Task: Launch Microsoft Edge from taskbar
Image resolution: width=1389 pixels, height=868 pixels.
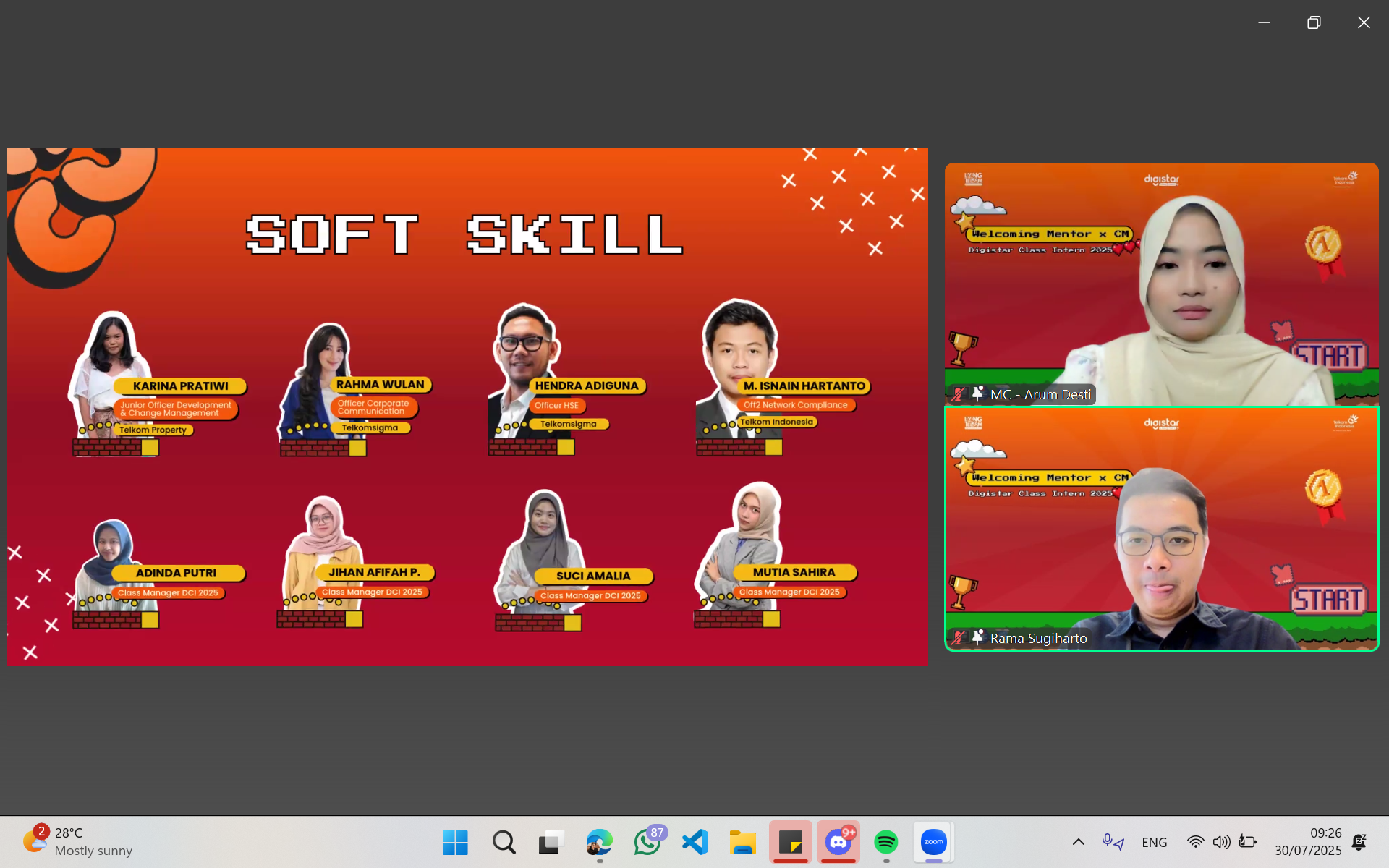Action: [x=600, y=842]
